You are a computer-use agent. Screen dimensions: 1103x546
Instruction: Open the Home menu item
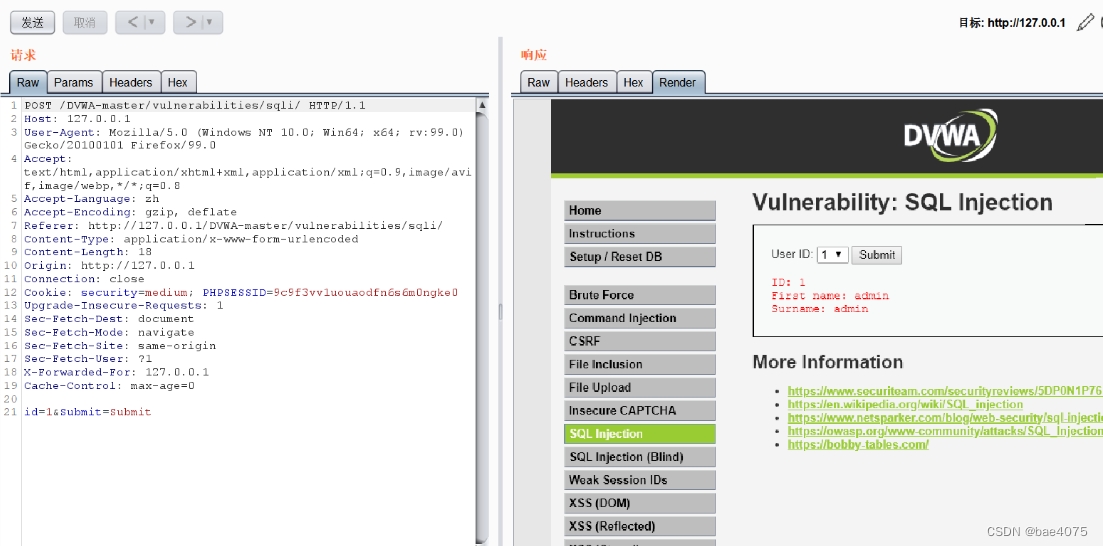tap(639, 210)
